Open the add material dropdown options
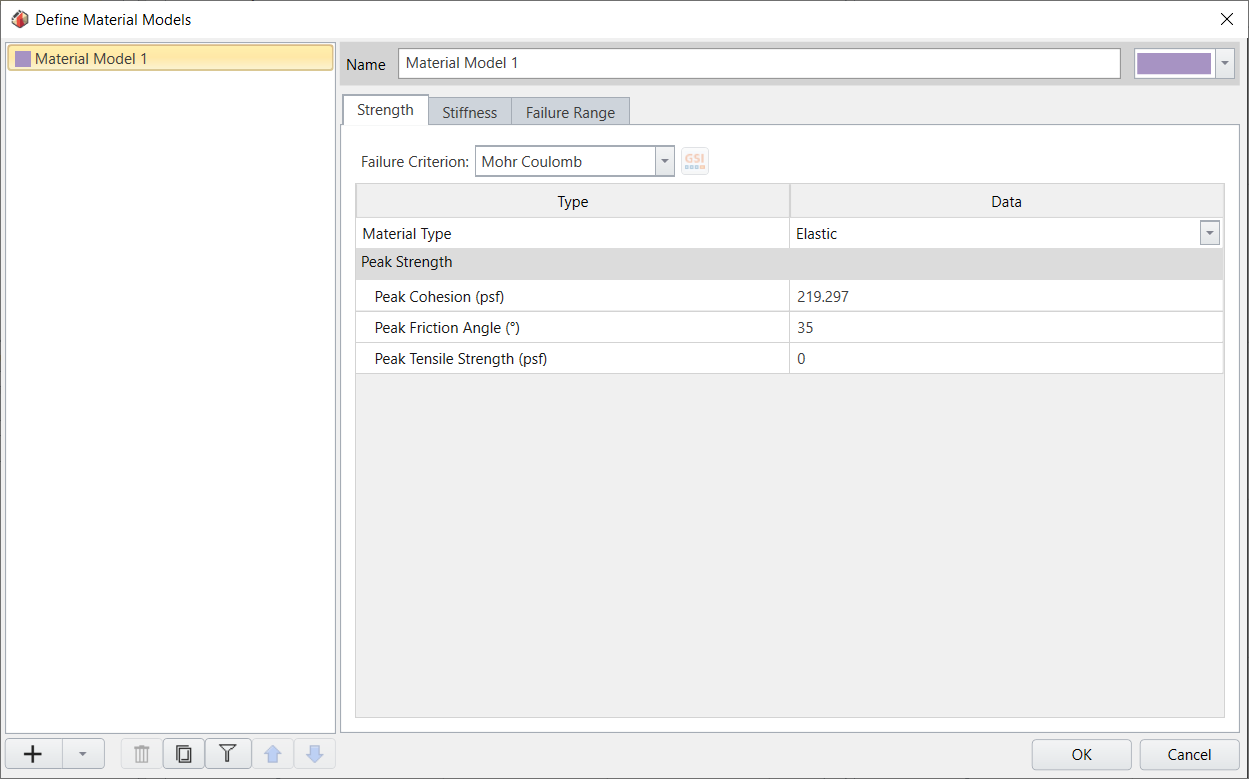Viewport: 1249px width, 779px height. click(83, 753)
